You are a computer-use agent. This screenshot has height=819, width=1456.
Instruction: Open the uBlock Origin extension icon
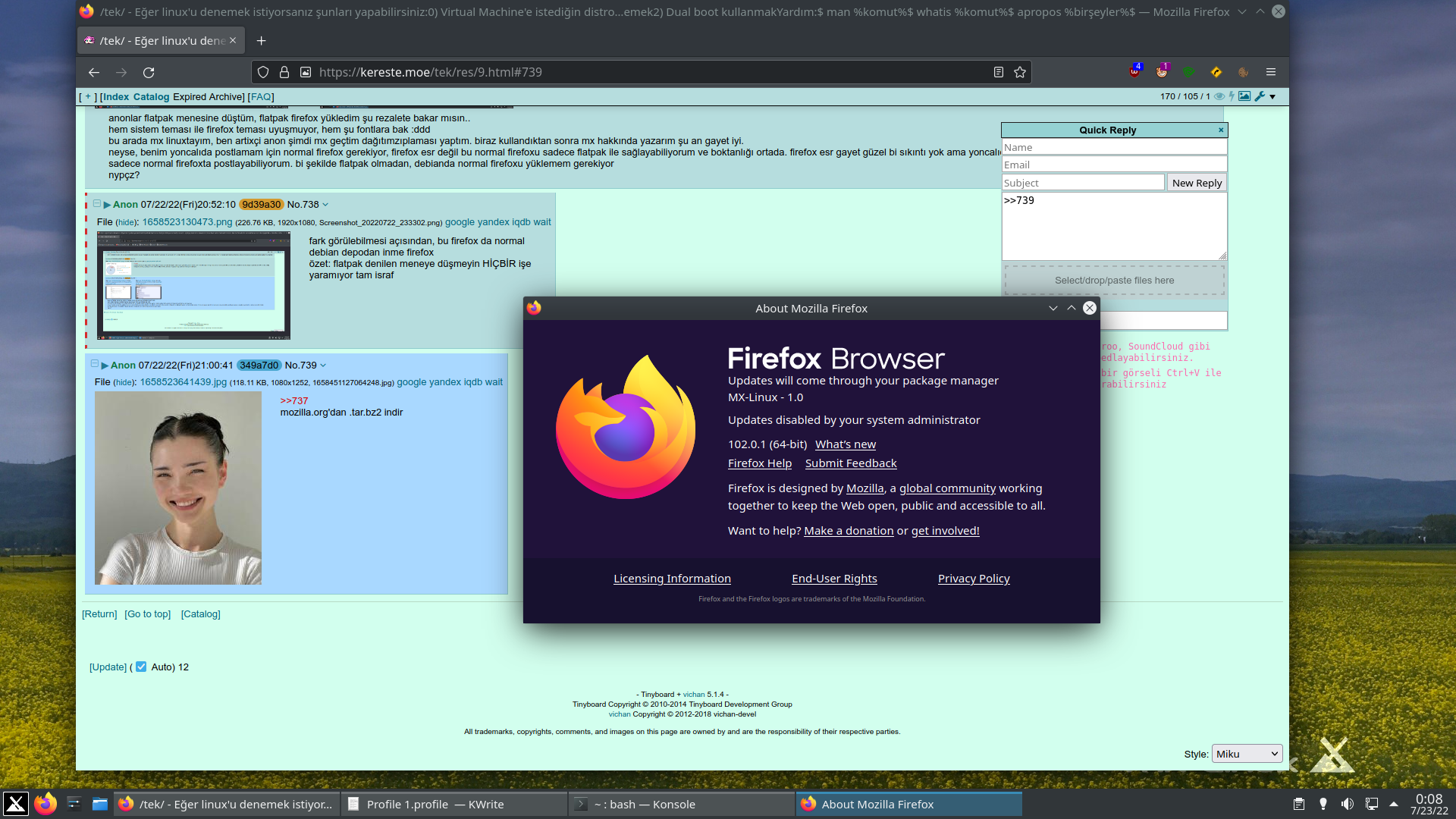pos(1134,72)
